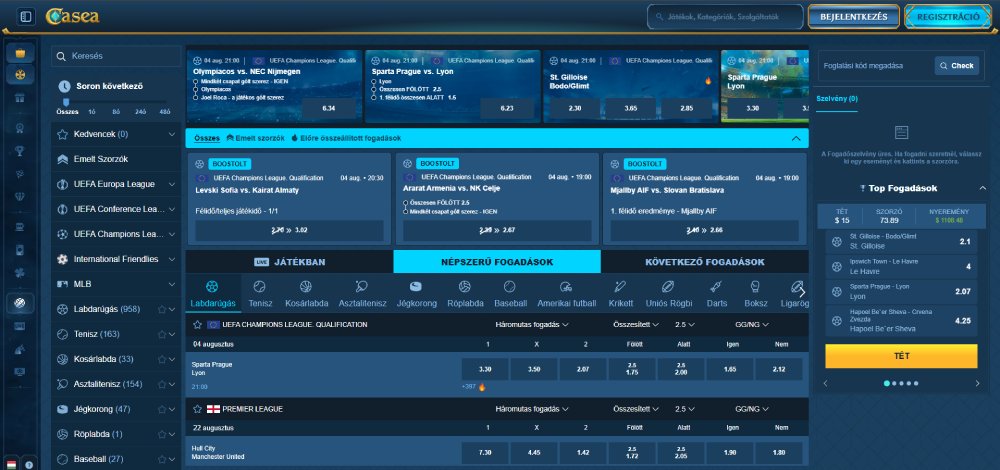Select the Labdarúgás sport icon
The height and width of the screenshot is (470, 1000).
[213, 293]
